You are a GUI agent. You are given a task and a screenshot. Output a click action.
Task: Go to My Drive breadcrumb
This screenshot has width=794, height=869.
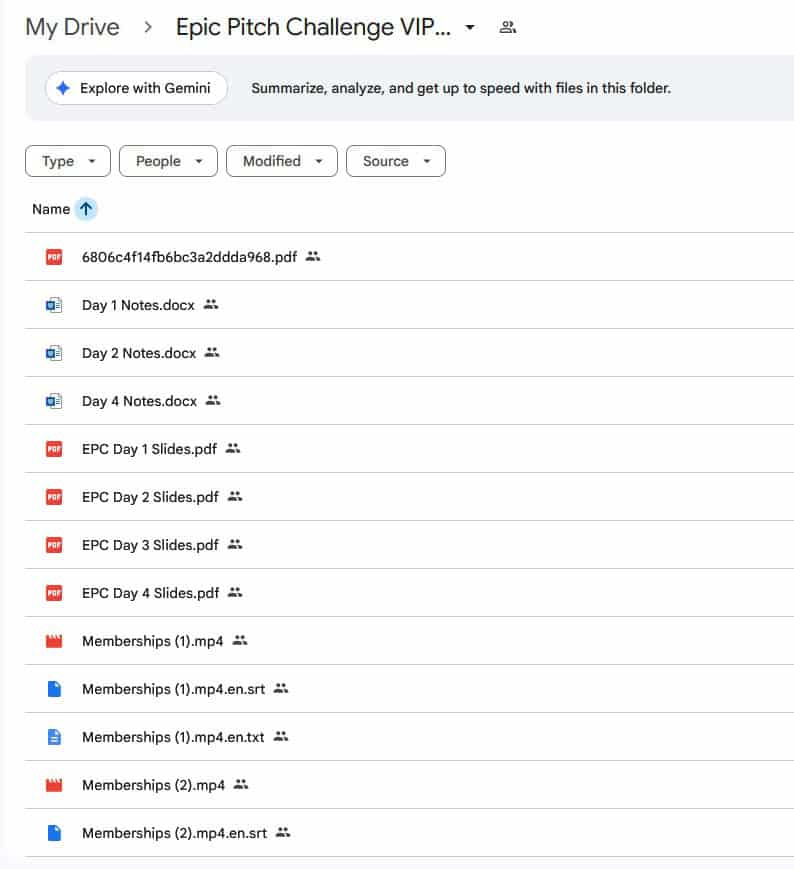click(73, 27)
